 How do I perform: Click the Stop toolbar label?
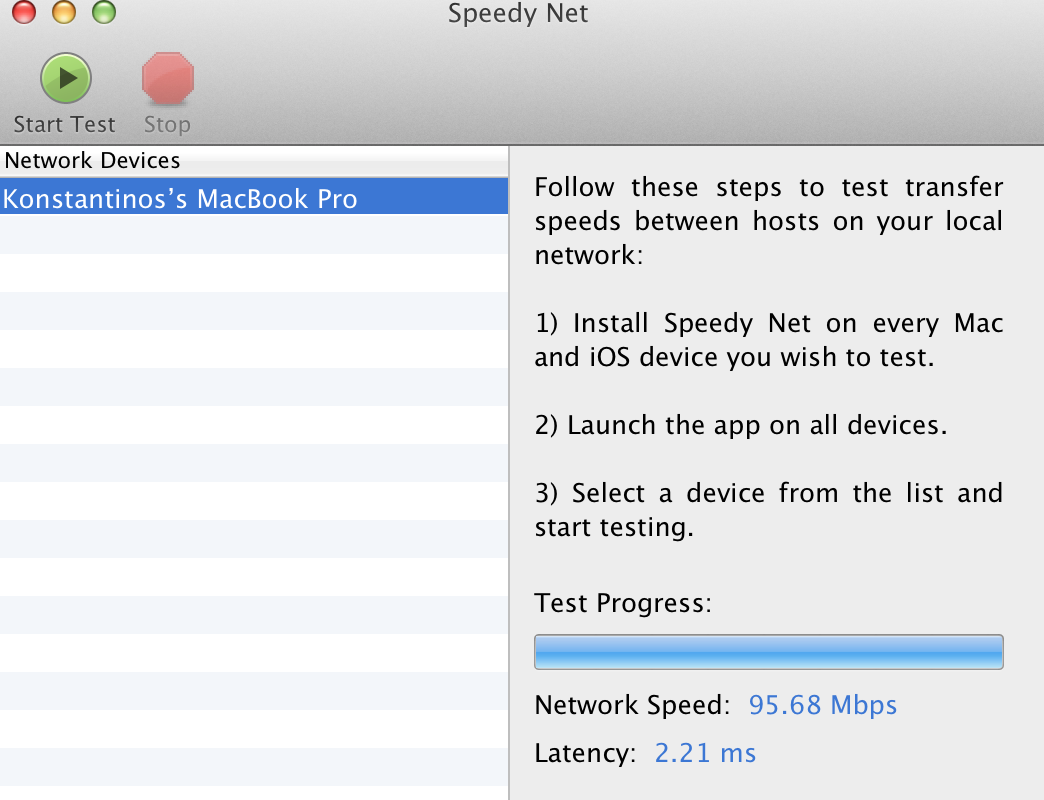point(167,124)
